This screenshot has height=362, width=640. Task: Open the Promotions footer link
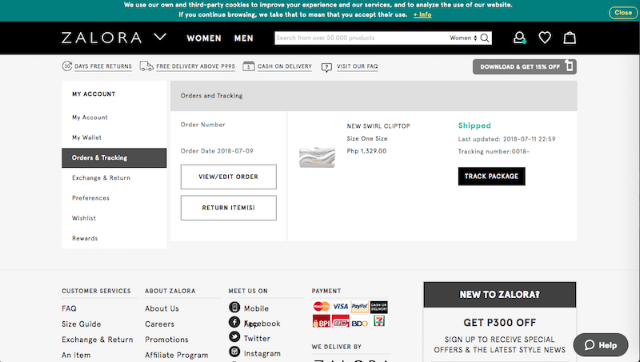pos(167,340)
